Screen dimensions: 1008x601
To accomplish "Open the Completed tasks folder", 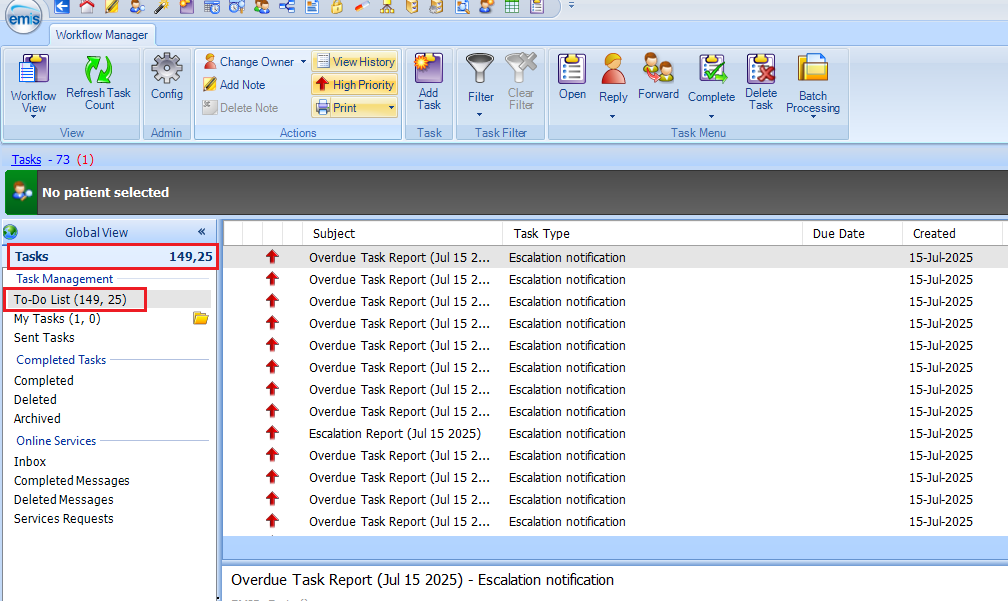I will click(x=44, y=381).
